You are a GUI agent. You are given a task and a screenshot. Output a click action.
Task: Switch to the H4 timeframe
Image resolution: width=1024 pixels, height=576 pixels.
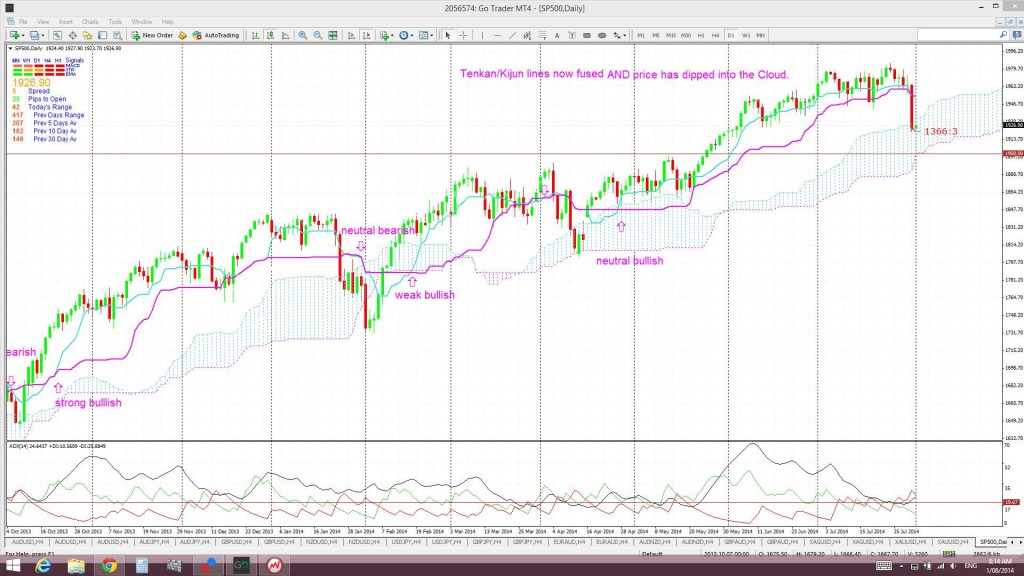[x=716, y=35]
